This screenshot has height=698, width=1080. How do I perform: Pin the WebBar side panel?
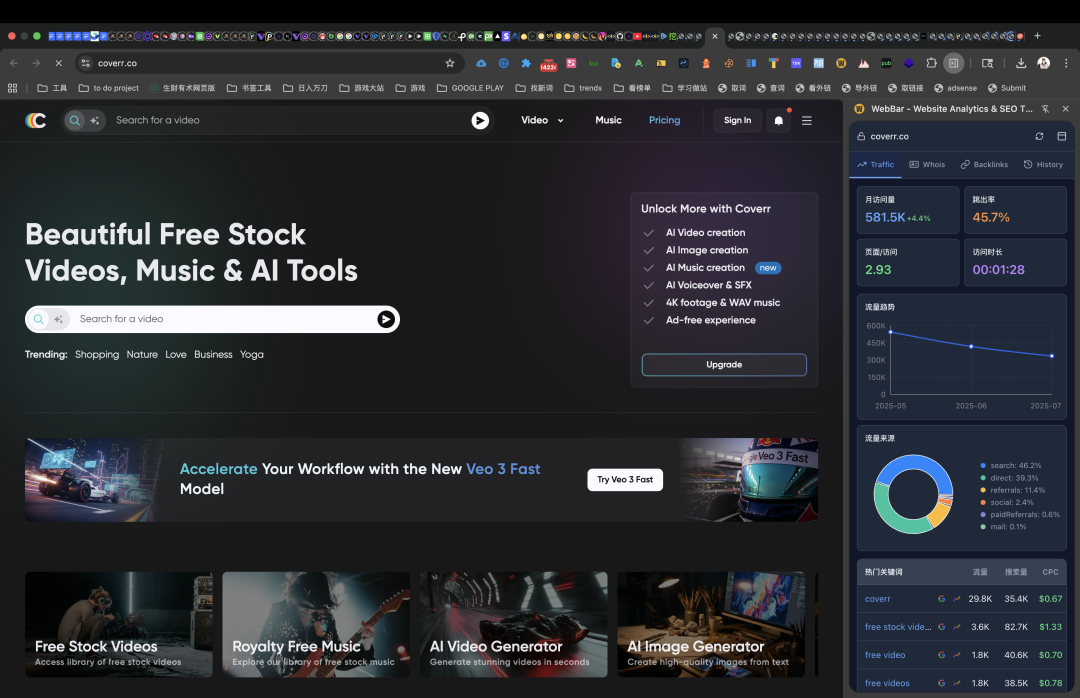(x=1046, y=109)
